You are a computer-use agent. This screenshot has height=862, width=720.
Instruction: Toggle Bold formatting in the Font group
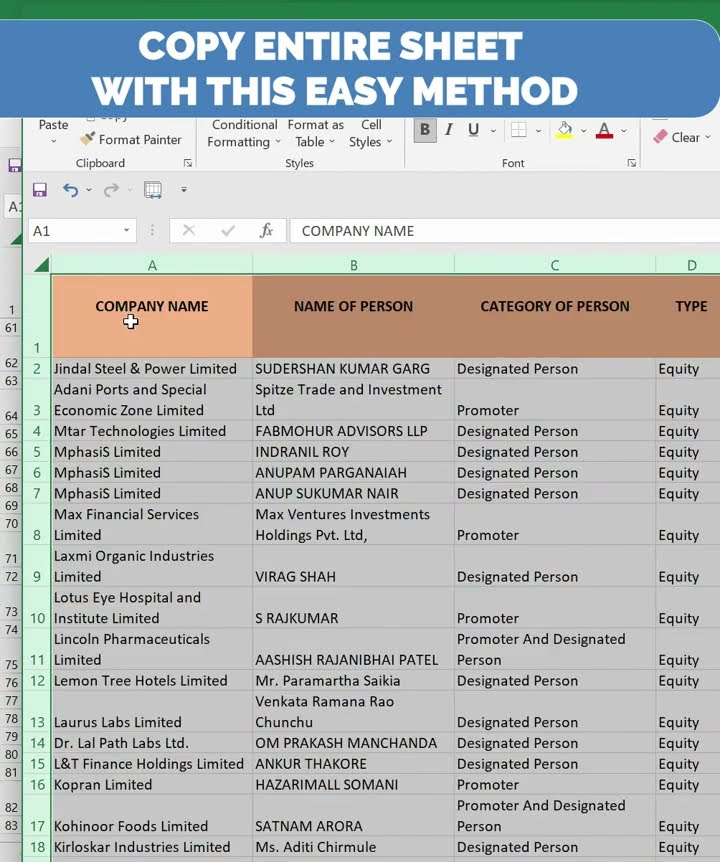pyautogui.click(x=425, y=130)
